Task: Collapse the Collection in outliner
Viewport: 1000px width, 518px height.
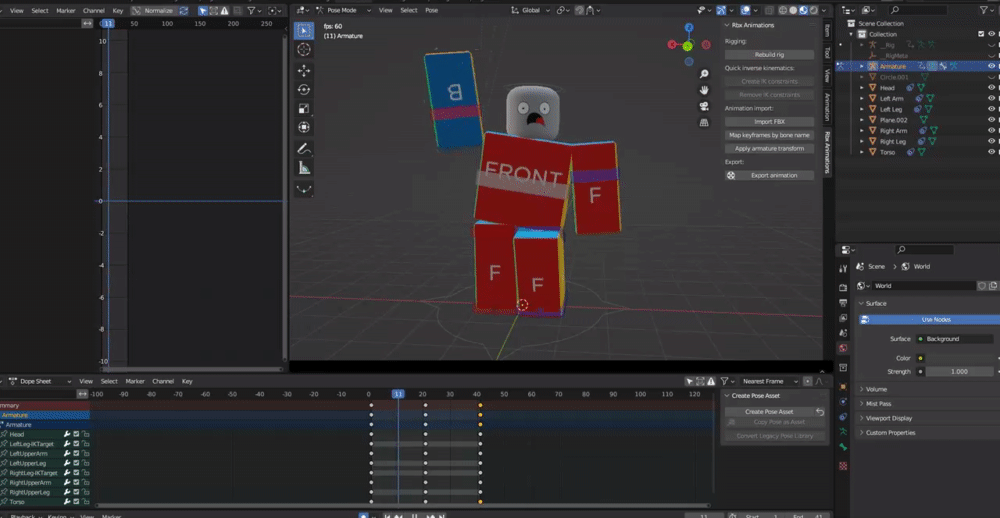Action: click(852, 34)
